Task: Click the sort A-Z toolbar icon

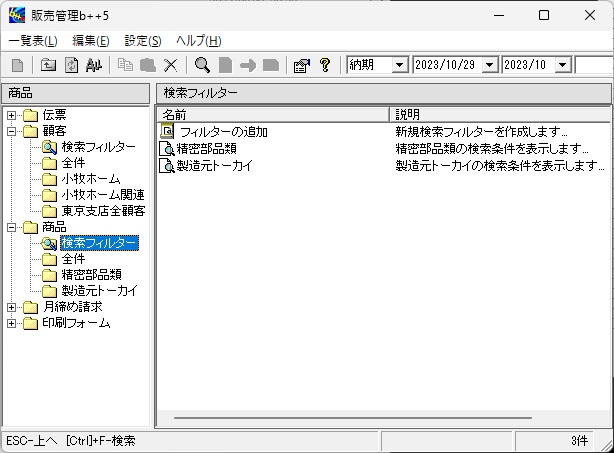Action: pos(94,65)
